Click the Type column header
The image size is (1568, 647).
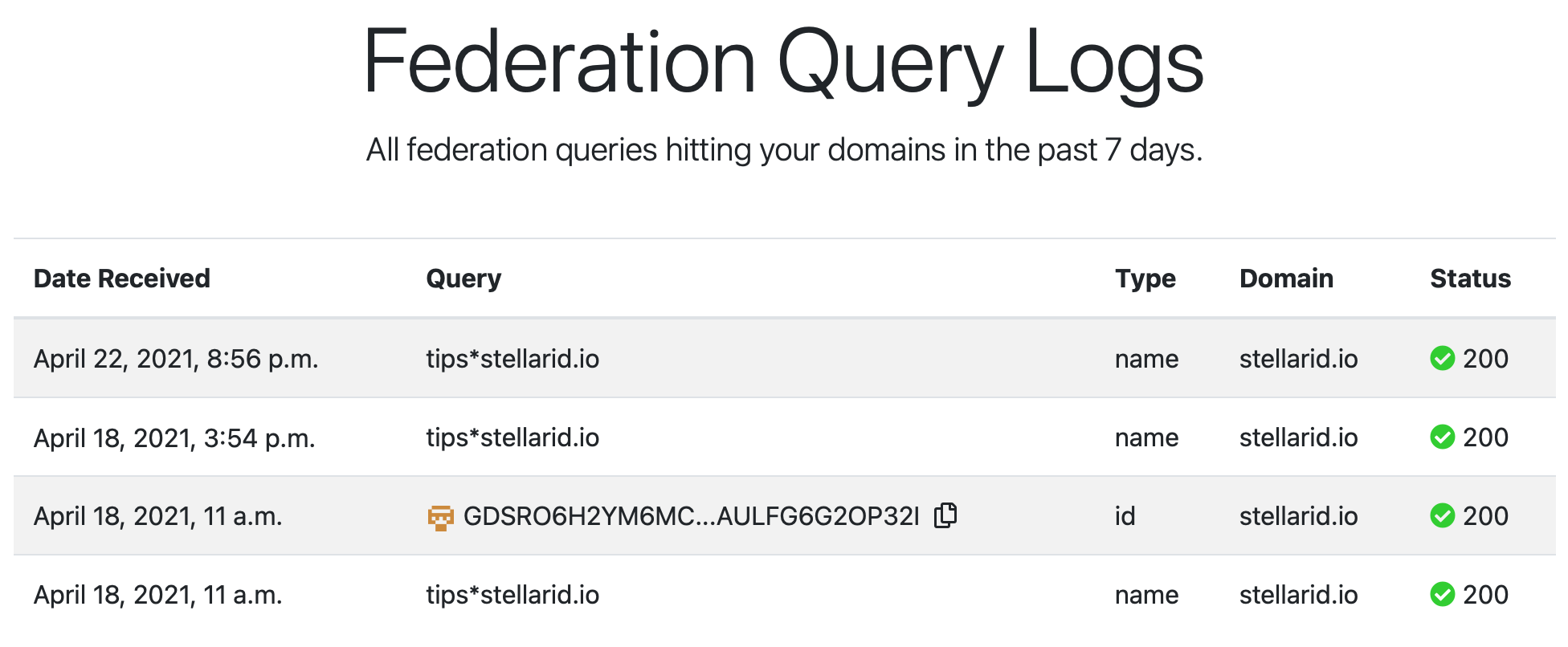1145,278
